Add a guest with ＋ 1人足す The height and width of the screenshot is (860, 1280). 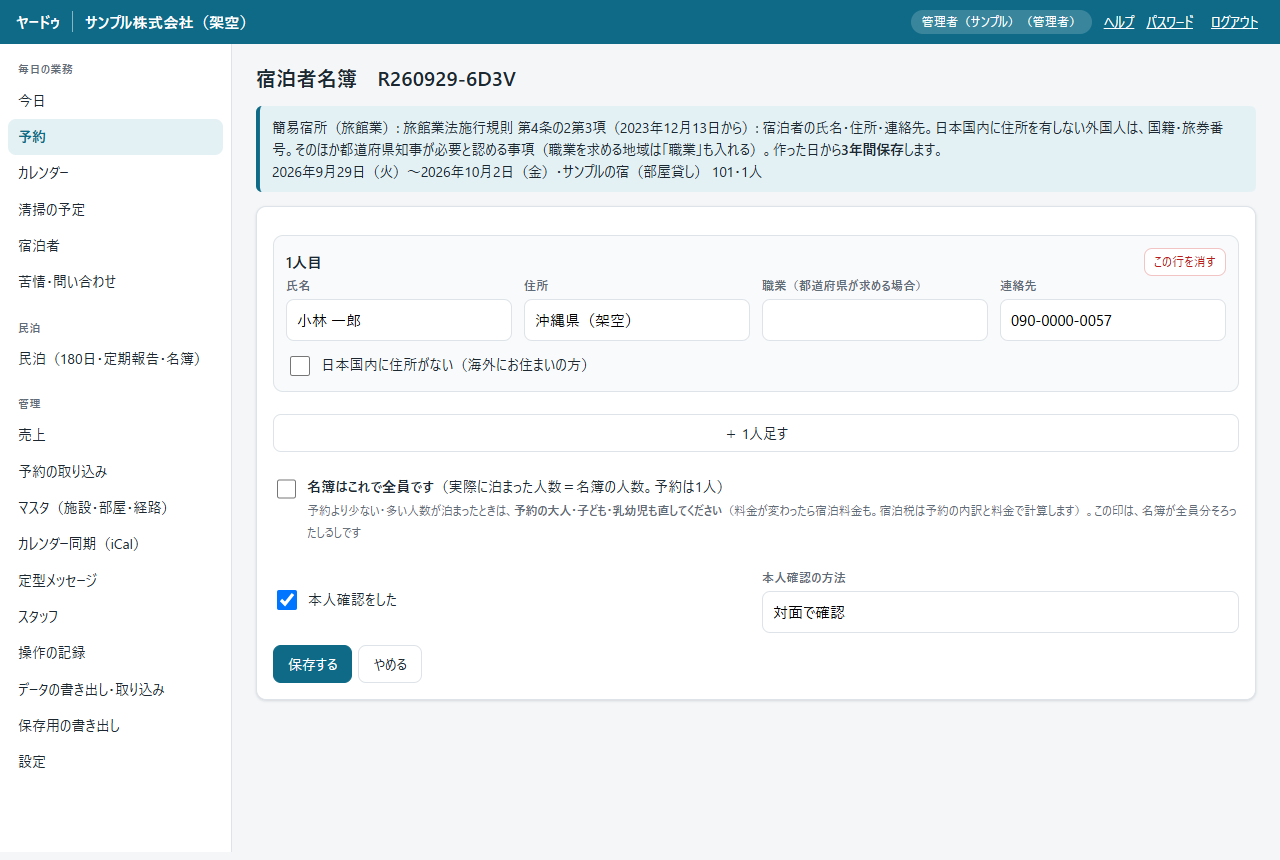click(x=756, y=433)
